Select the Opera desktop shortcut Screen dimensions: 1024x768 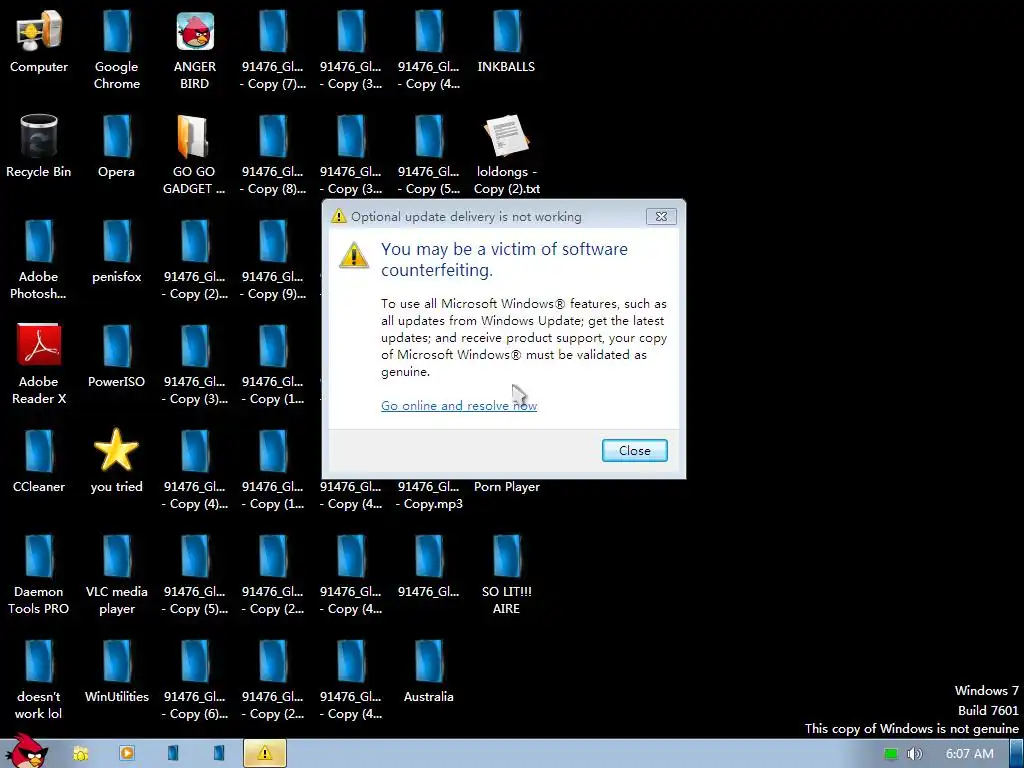click(116, 146)
